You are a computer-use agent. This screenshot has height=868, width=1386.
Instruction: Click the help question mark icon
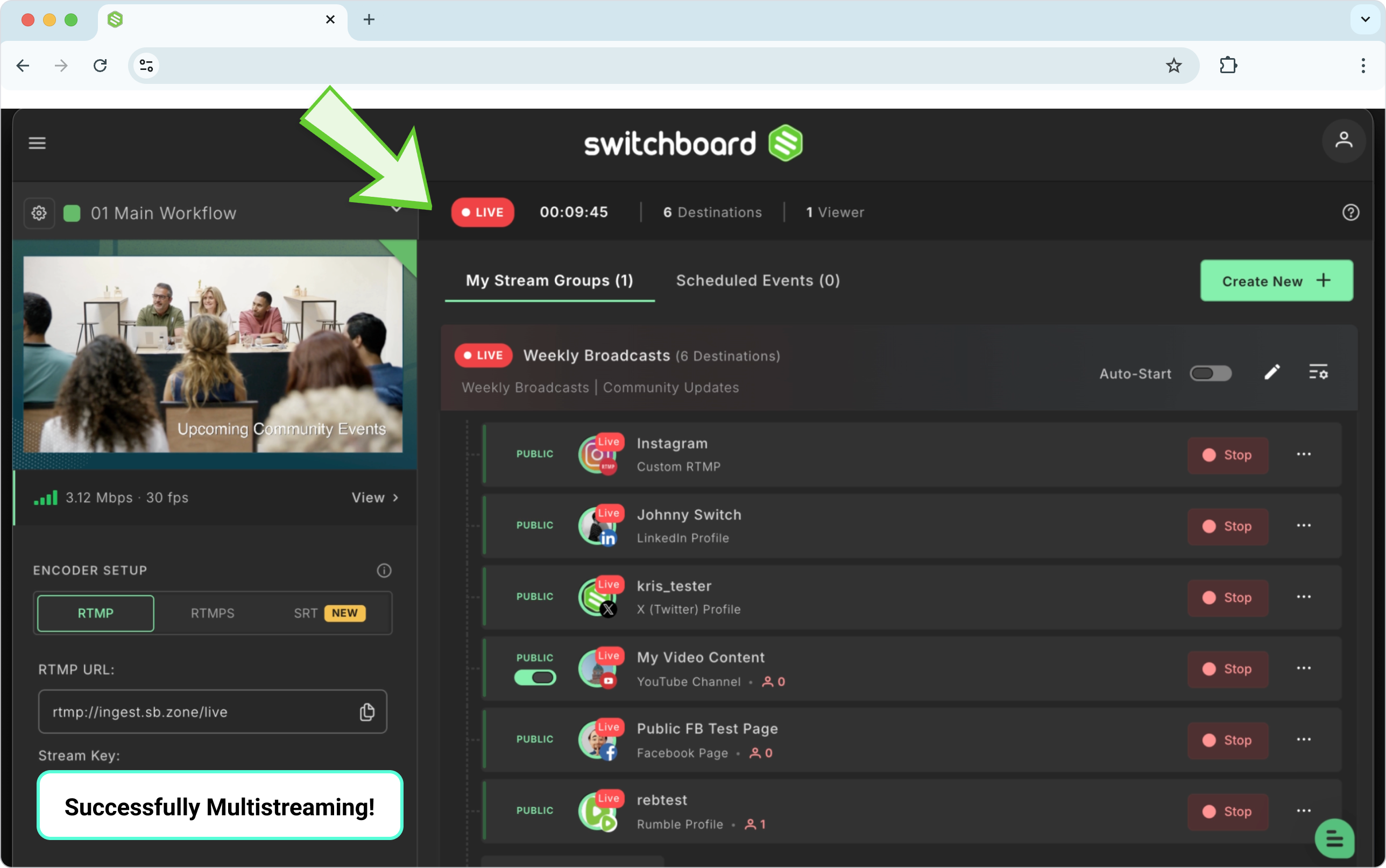1350,212
